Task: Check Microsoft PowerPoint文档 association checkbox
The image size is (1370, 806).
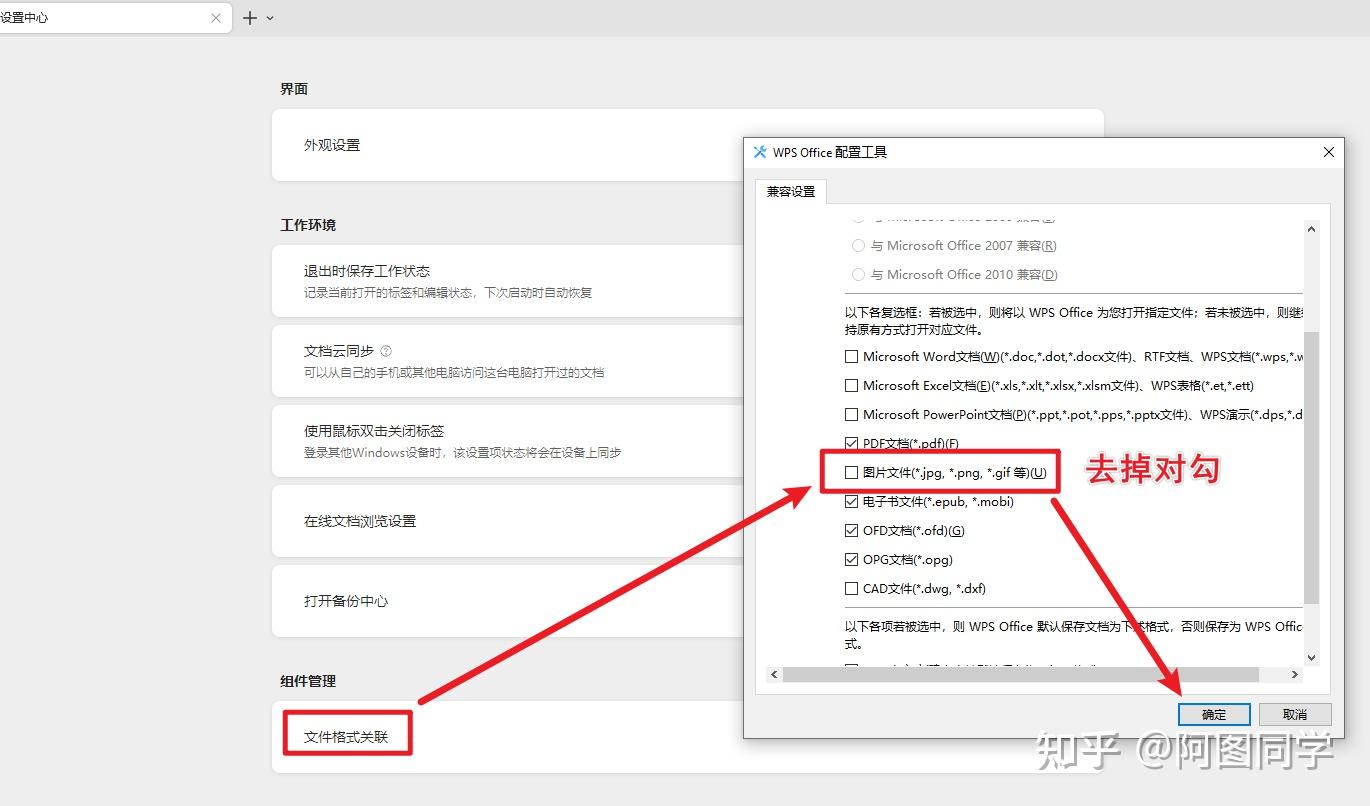Action: [852, 414]
